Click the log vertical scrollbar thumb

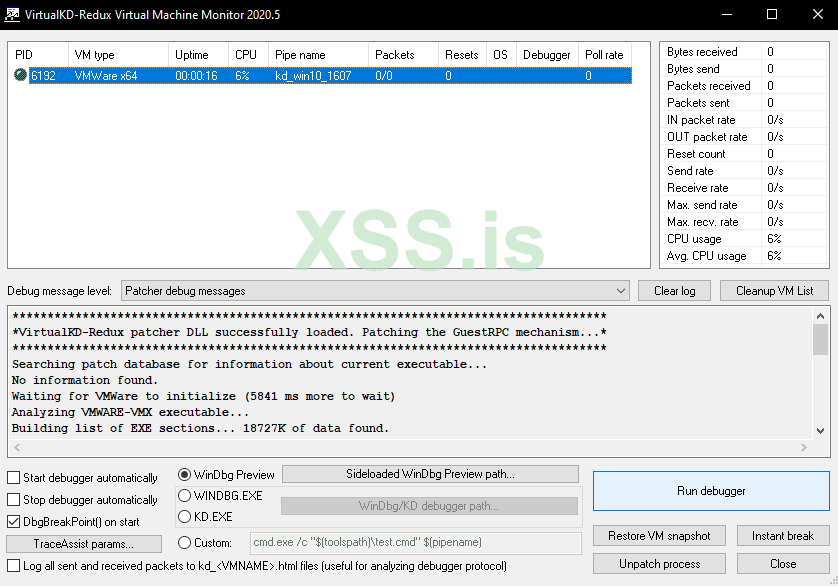point(820,340)
